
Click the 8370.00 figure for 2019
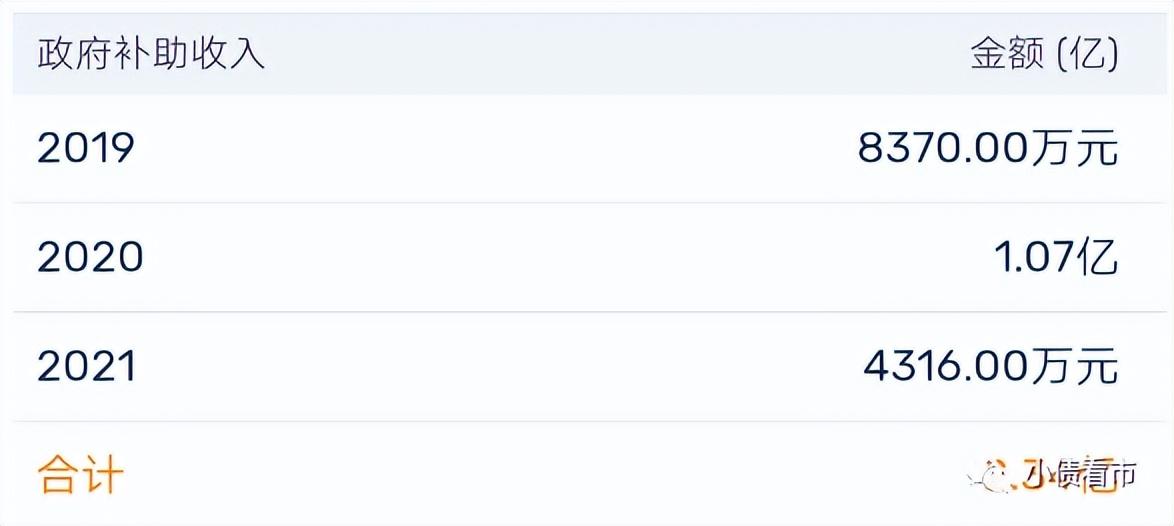[x=942, y=148]
